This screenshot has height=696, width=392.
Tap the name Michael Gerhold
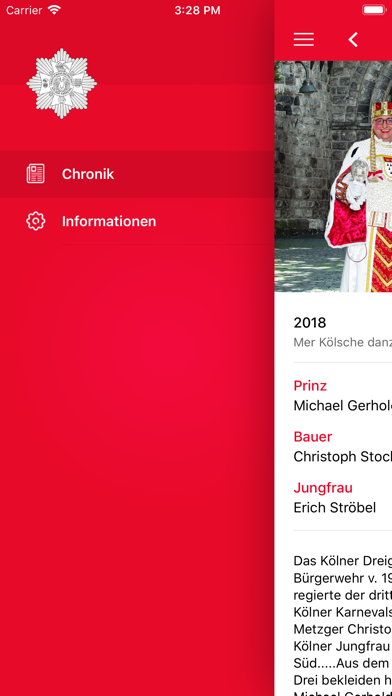tap(342, 406)
